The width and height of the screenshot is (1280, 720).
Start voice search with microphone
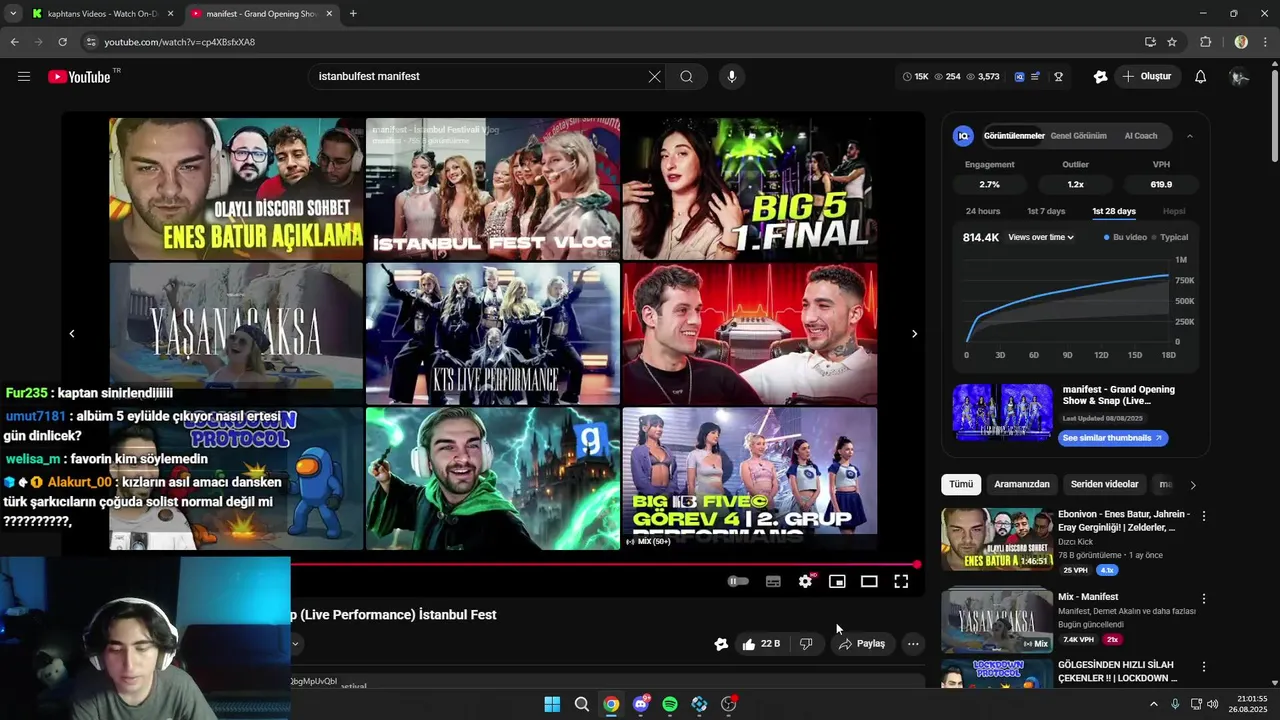click(732, 77)
